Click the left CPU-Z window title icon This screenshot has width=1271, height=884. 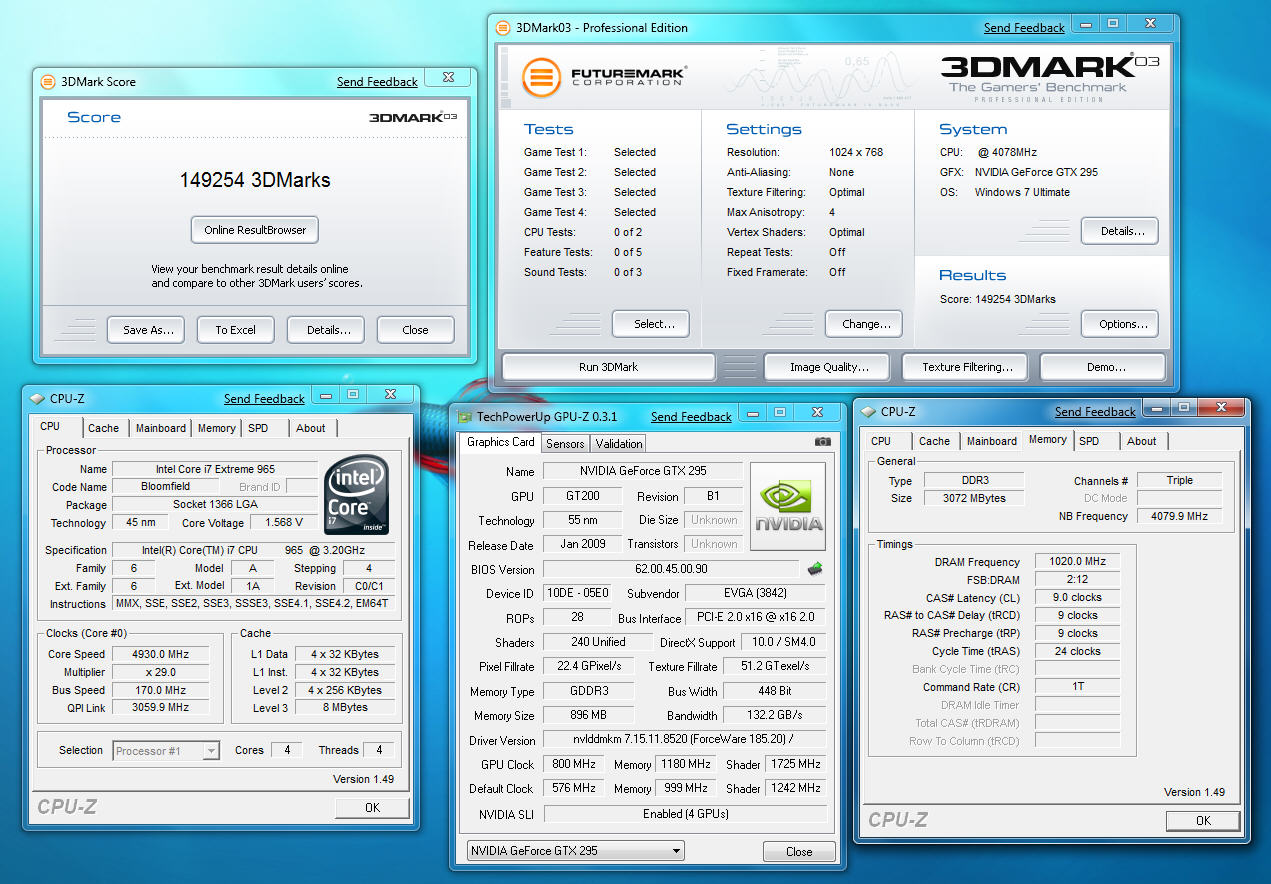point(37,398)
